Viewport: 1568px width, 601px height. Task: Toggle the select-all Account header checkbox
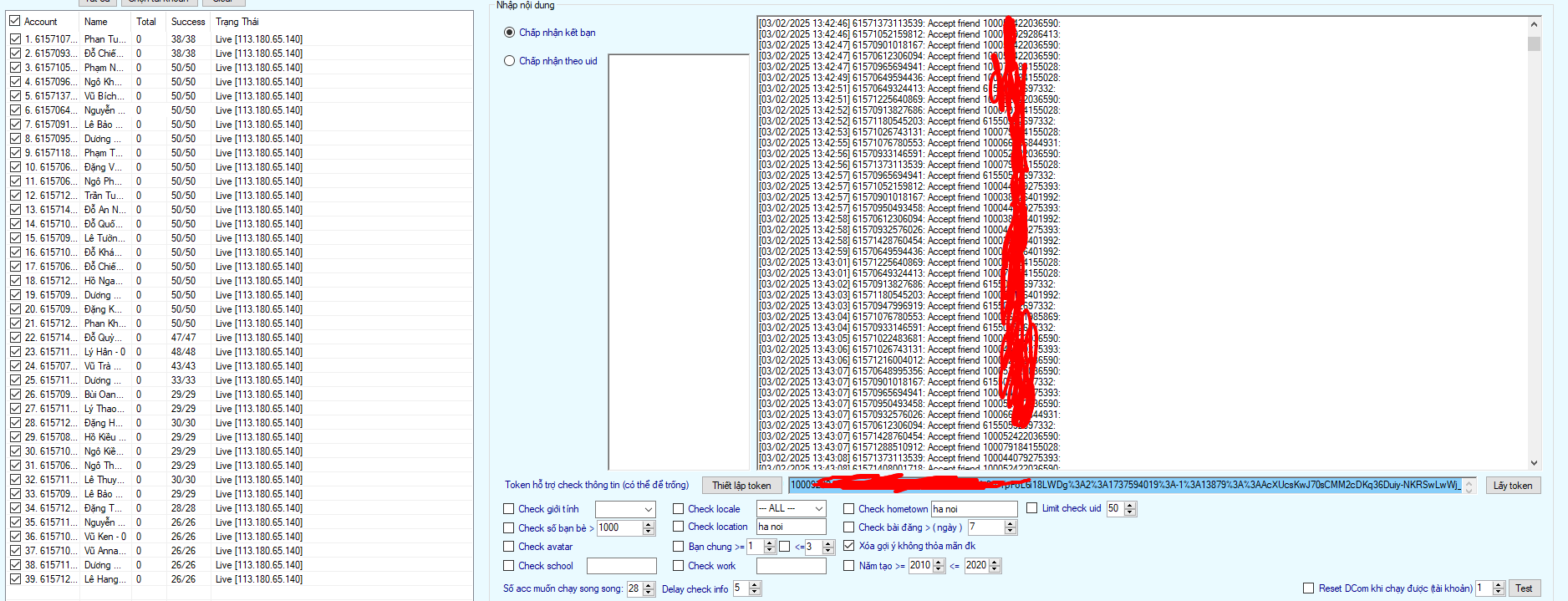tap(15, 21)
